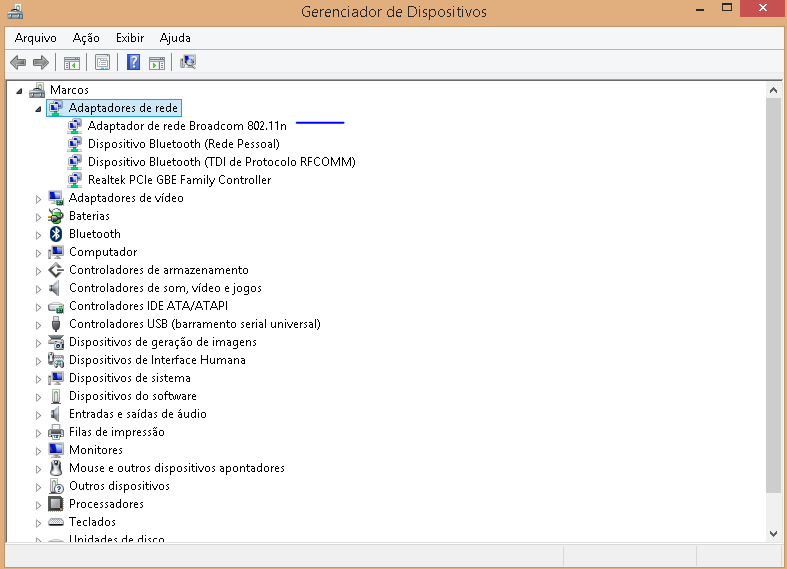Click the Controladores de armazenamento icon

pyautogui.click(x=56, y=270)
